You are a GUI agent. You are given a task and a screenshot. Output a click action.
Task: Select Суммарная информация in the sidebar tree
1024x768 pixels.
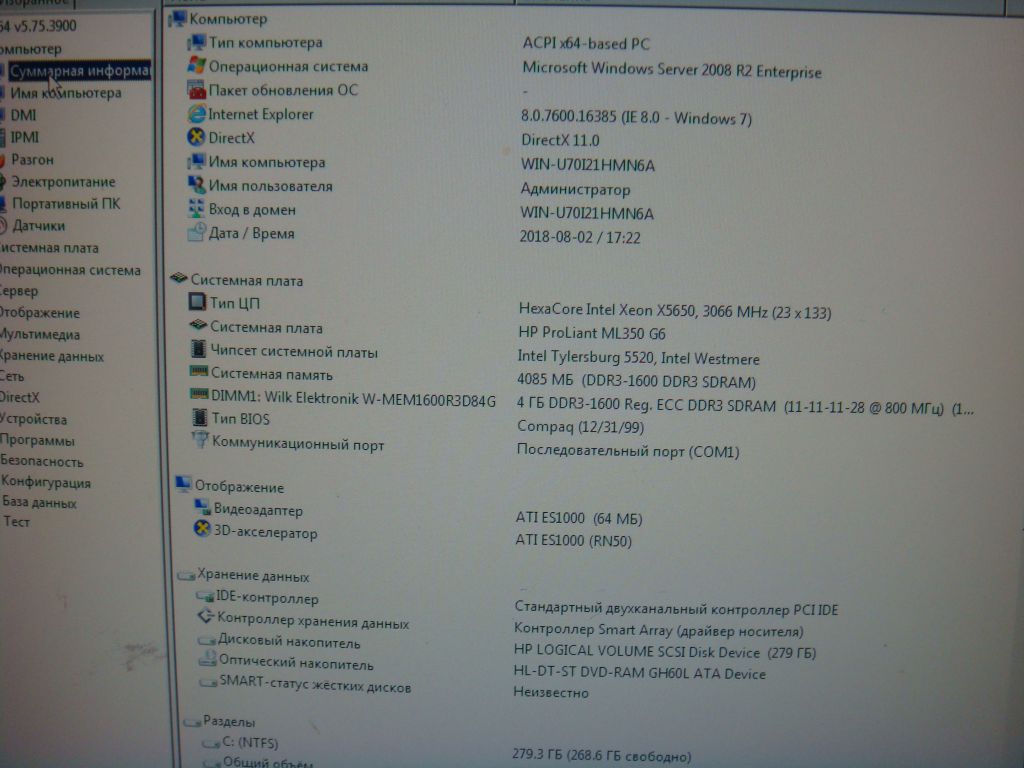[79, 71]
